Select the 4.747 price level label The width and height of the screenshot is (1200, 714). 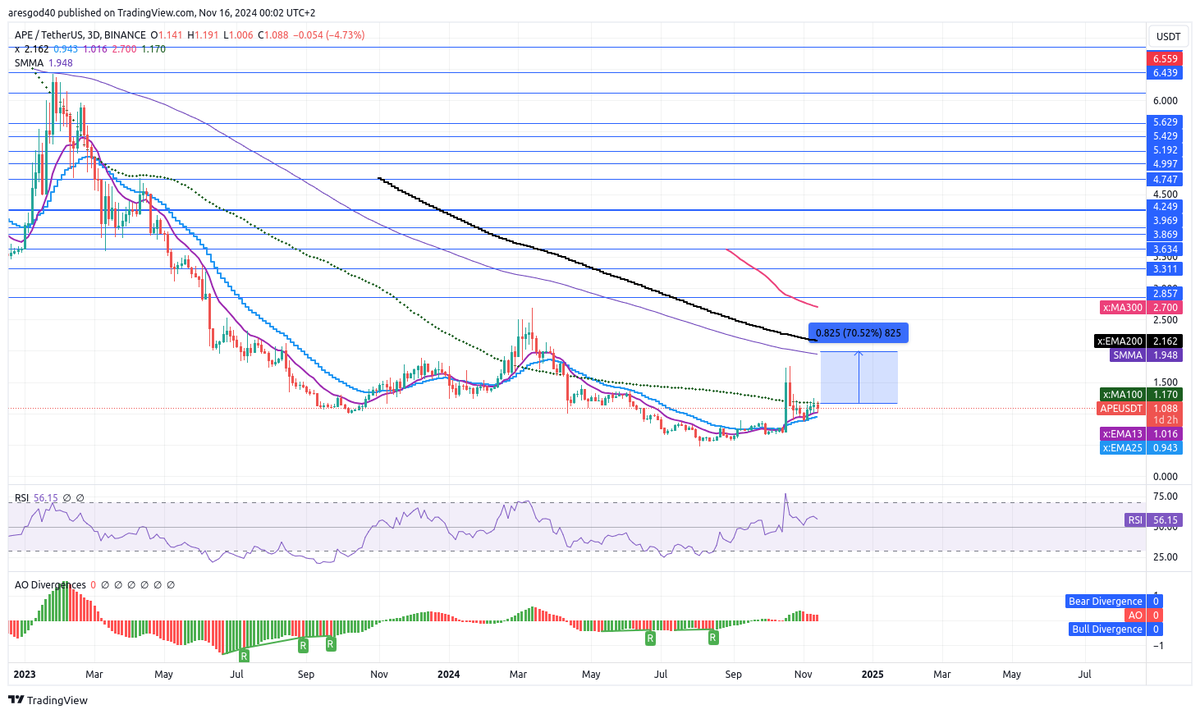tap(1167, 180)
